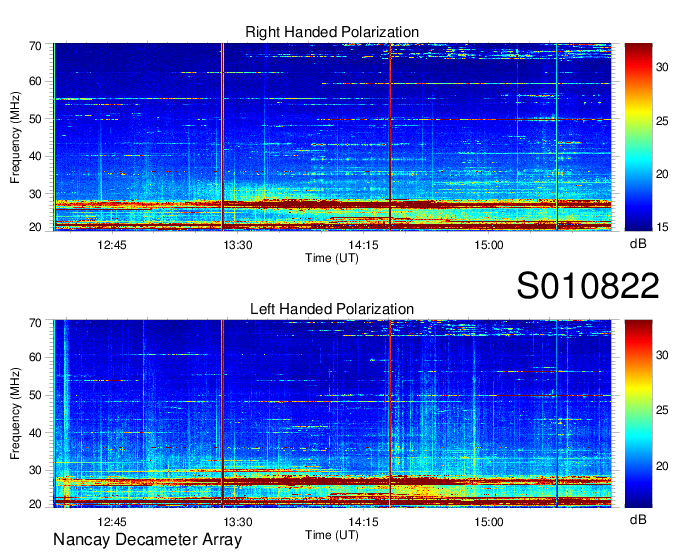Click the 20 MHz tick of Left Handed plot
Viewport: 680px width, 552px height.
coord(35,504)
